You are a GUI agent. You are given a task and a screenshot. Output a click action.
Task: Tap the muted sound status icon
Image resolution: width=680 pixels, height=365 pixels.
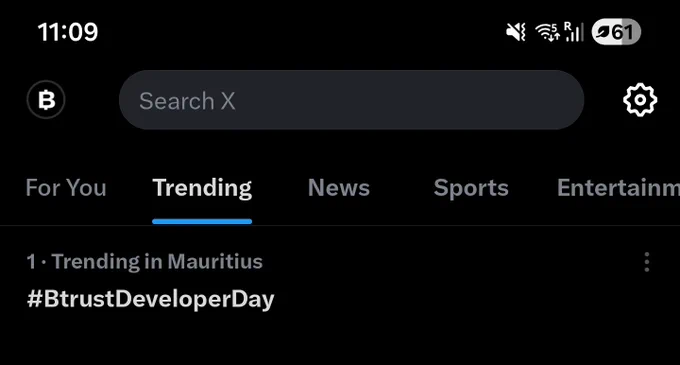coord(516,32)
